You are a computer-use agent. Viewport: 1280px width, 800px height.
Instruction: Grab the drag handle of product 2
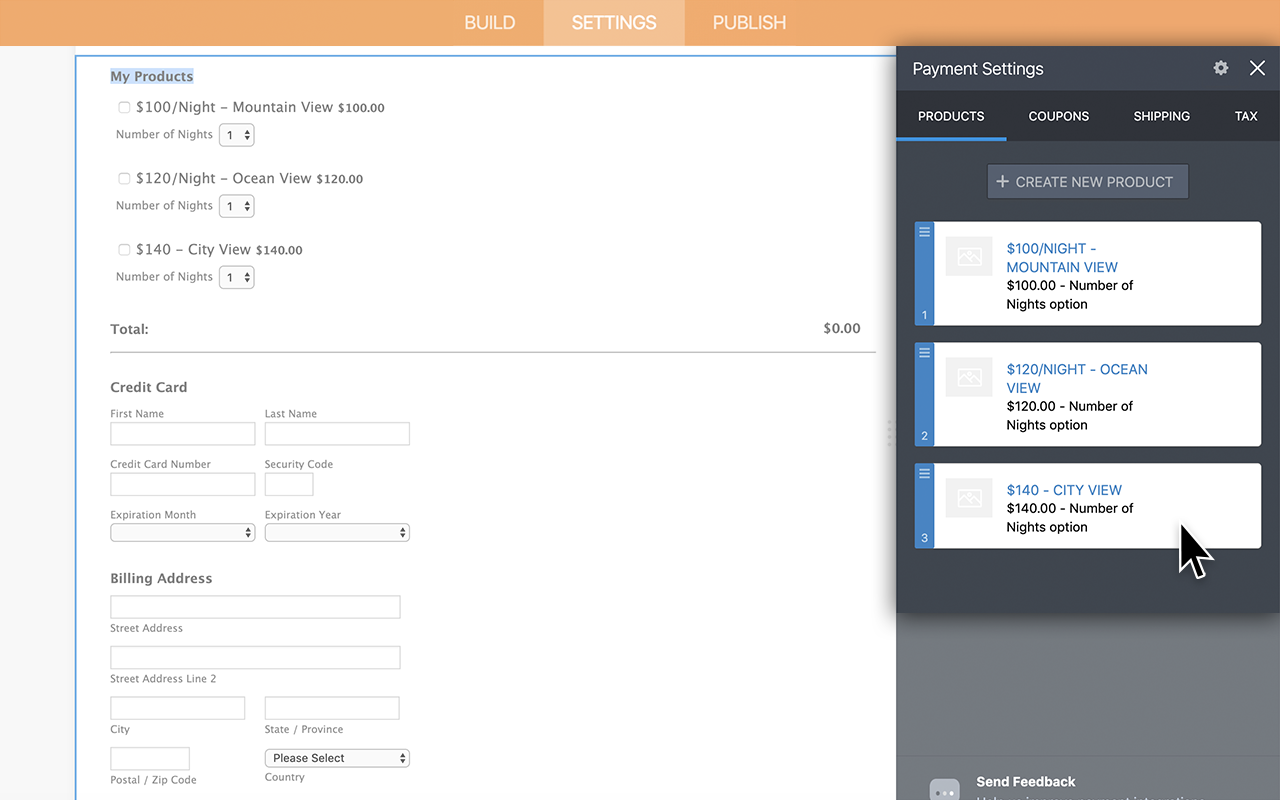923,352
